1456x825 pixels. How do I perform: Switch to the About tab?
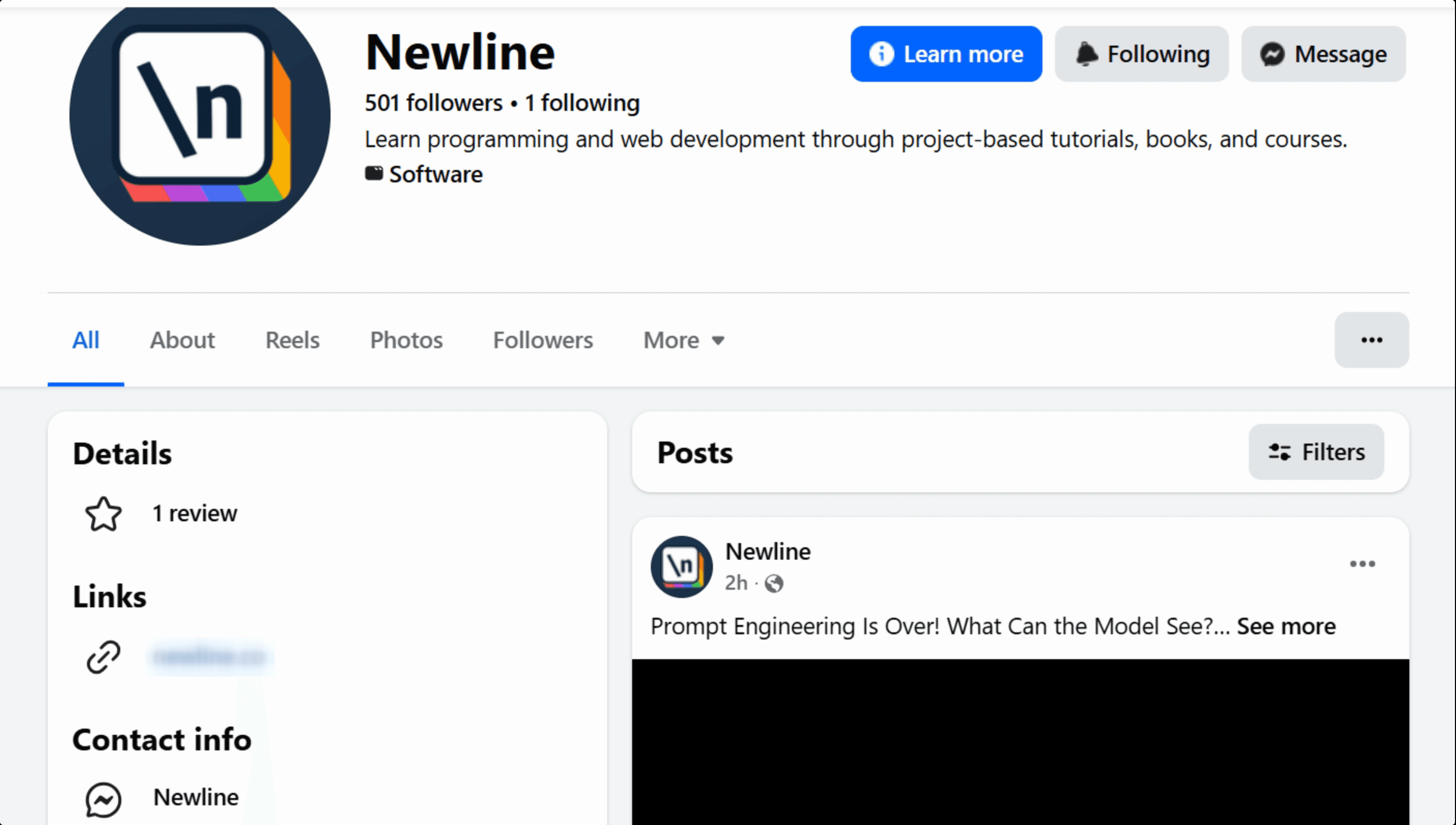[x=182, y=340]
